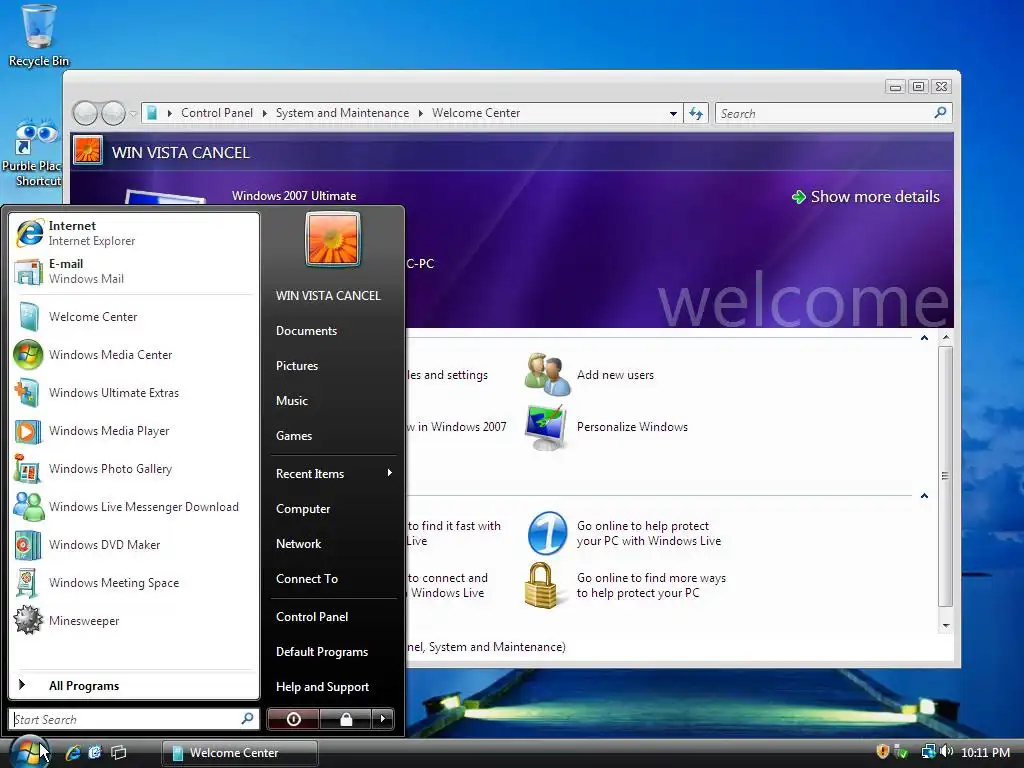This screenshot has width=1024, height=768.
Task: Expand the Recent Items submenu
Action: (x=333, y=473)
